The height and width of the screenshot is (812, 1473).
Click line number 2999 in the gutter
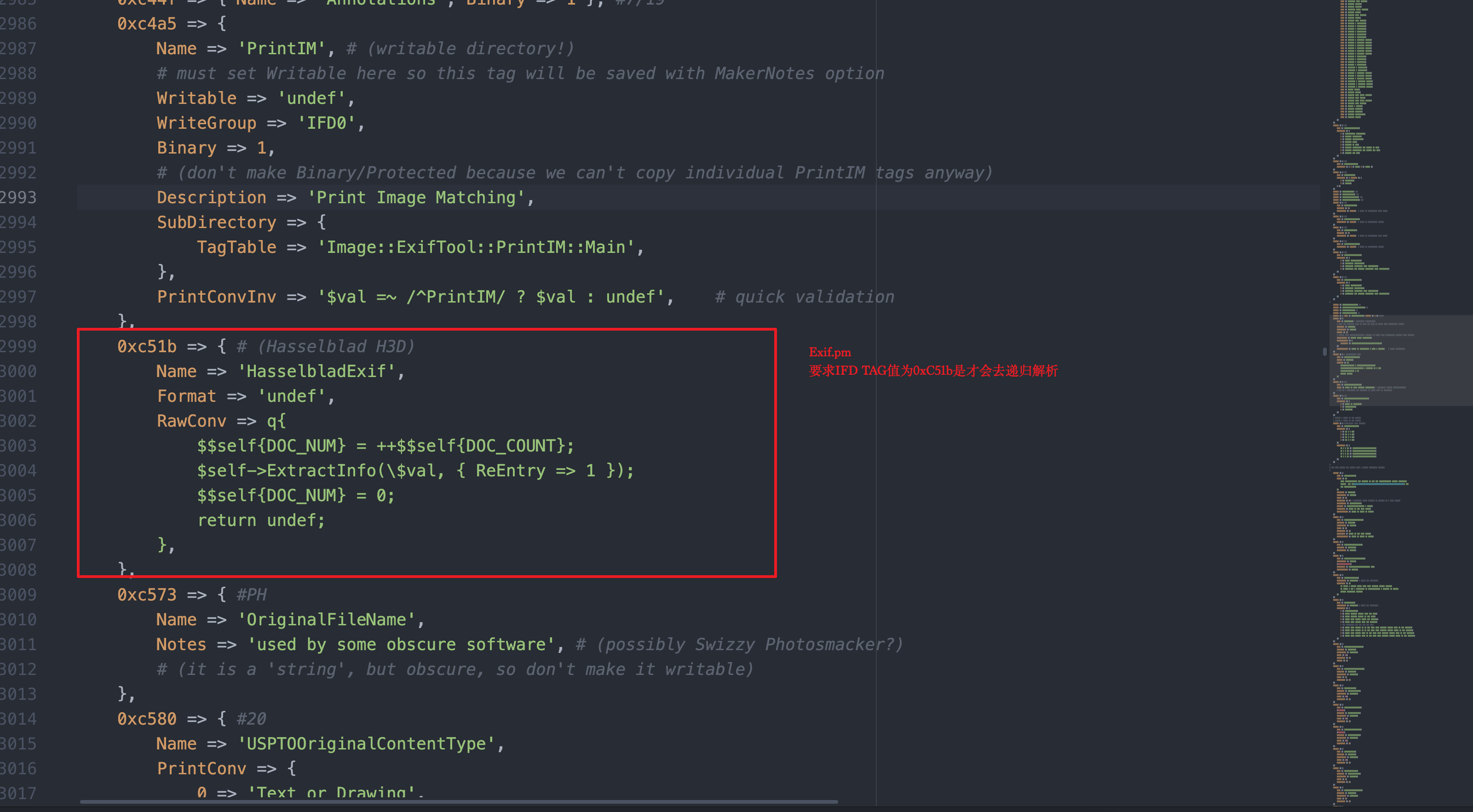coord(18,346)
